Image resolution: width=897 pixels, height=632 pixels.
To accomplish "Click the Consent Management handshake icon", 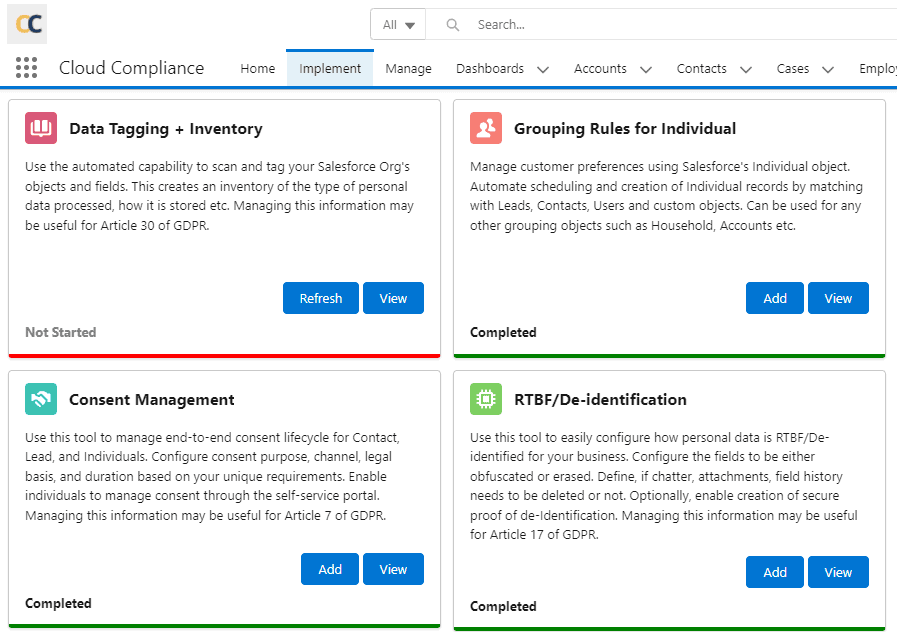I will (x=41, y=399).
